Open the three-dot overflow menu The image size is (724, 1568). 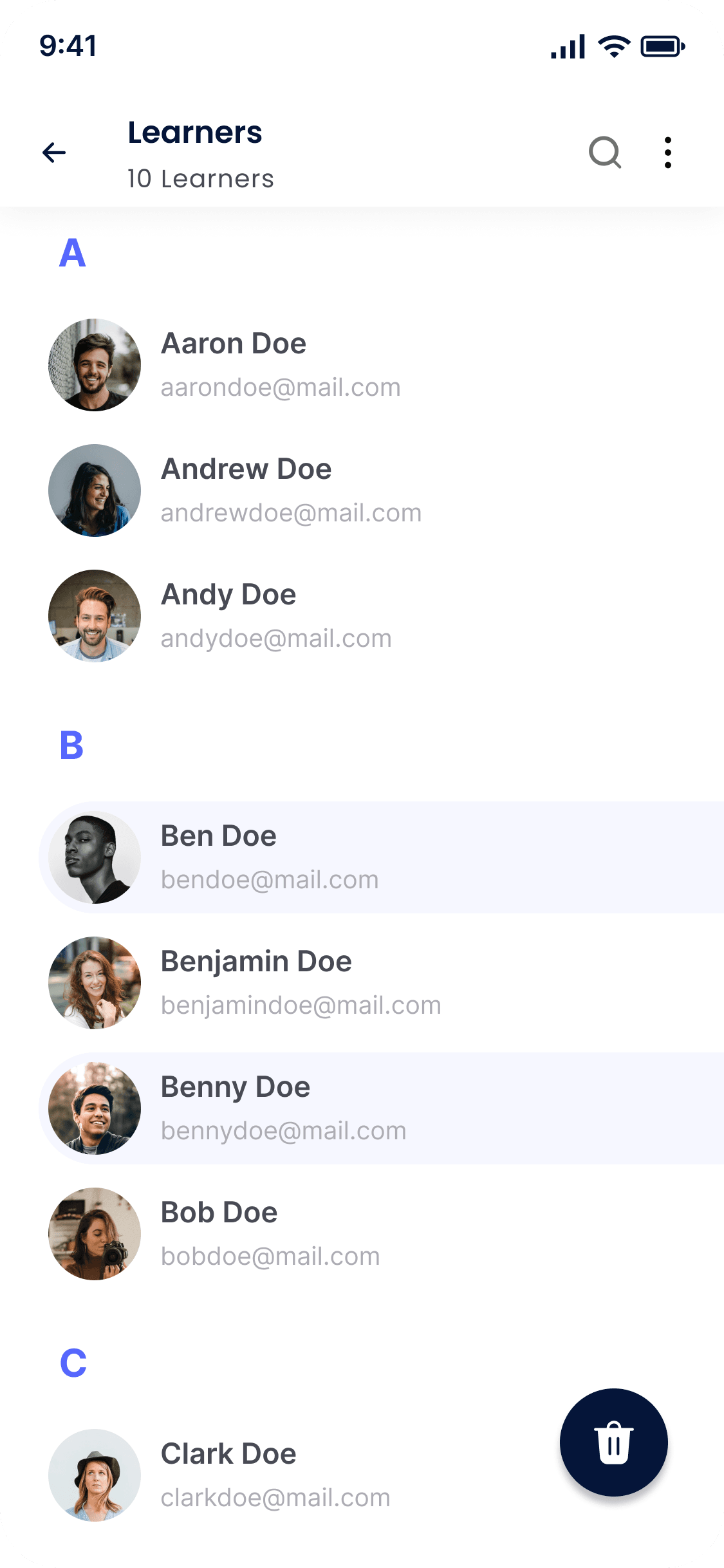tap(668, 153)
